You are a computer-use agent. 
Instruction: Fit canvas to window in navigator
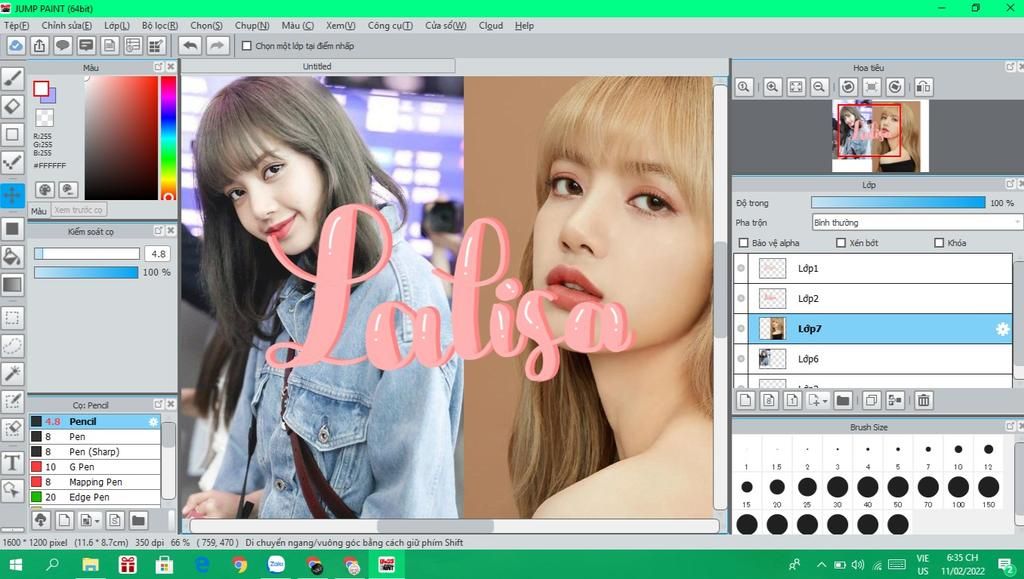795,87
